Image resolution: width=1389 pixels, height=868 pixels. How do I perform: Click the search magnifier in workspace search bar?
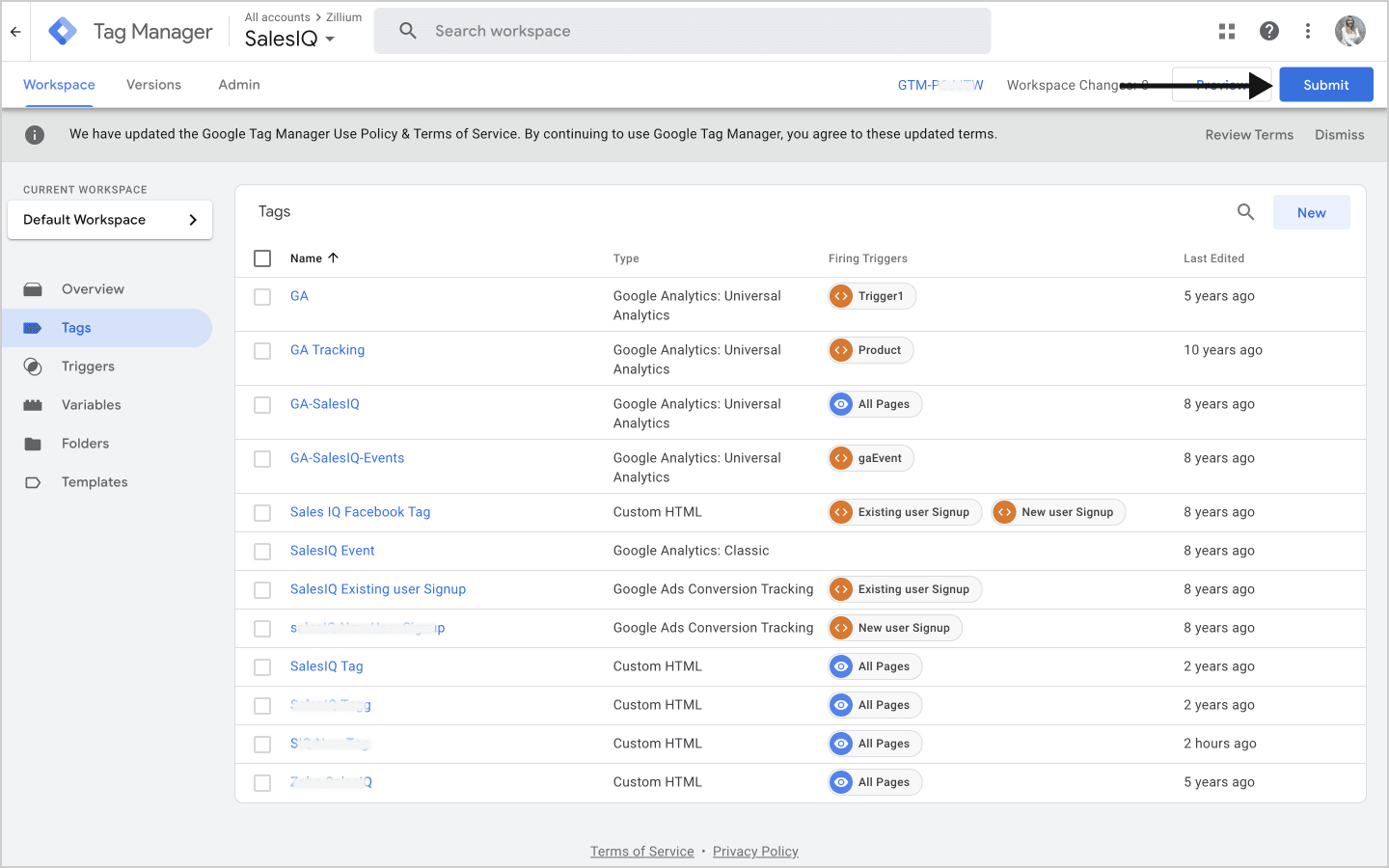coord(408,31)
